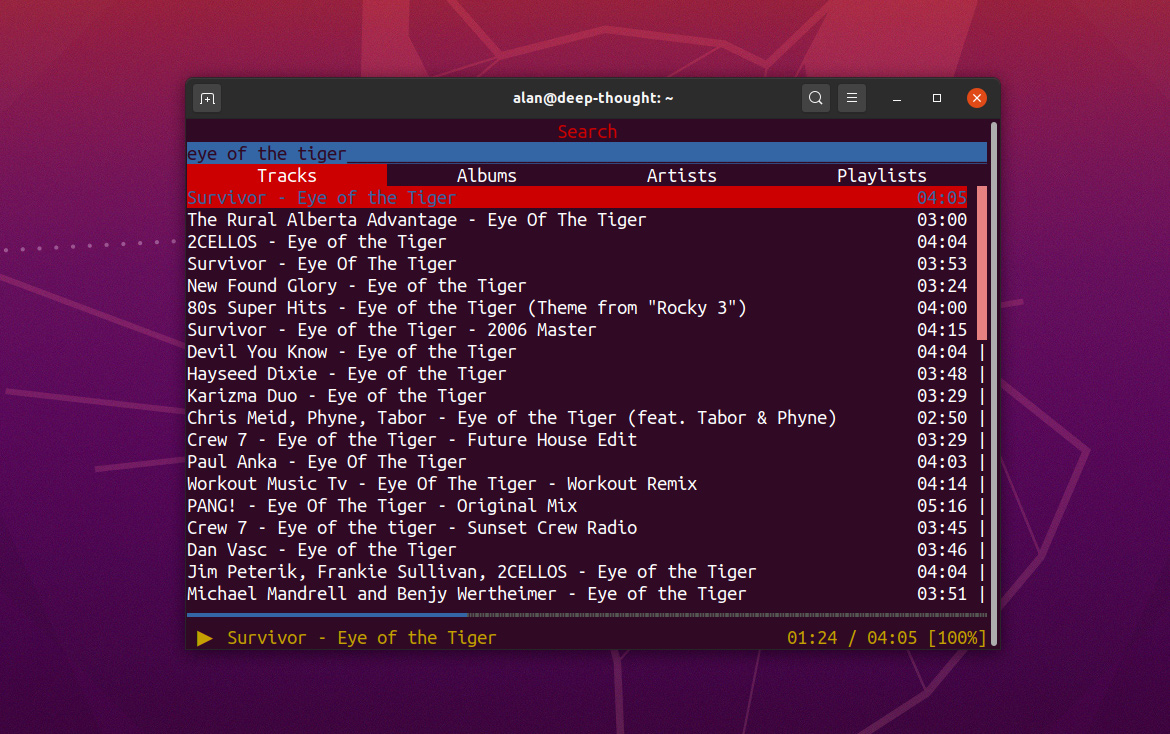The width and height of the screenshot is (1170, 734).
Task: Select Jim Peterik, Frankie Sullivan, 2CELLOS track
Action: [x=577, y=572]
